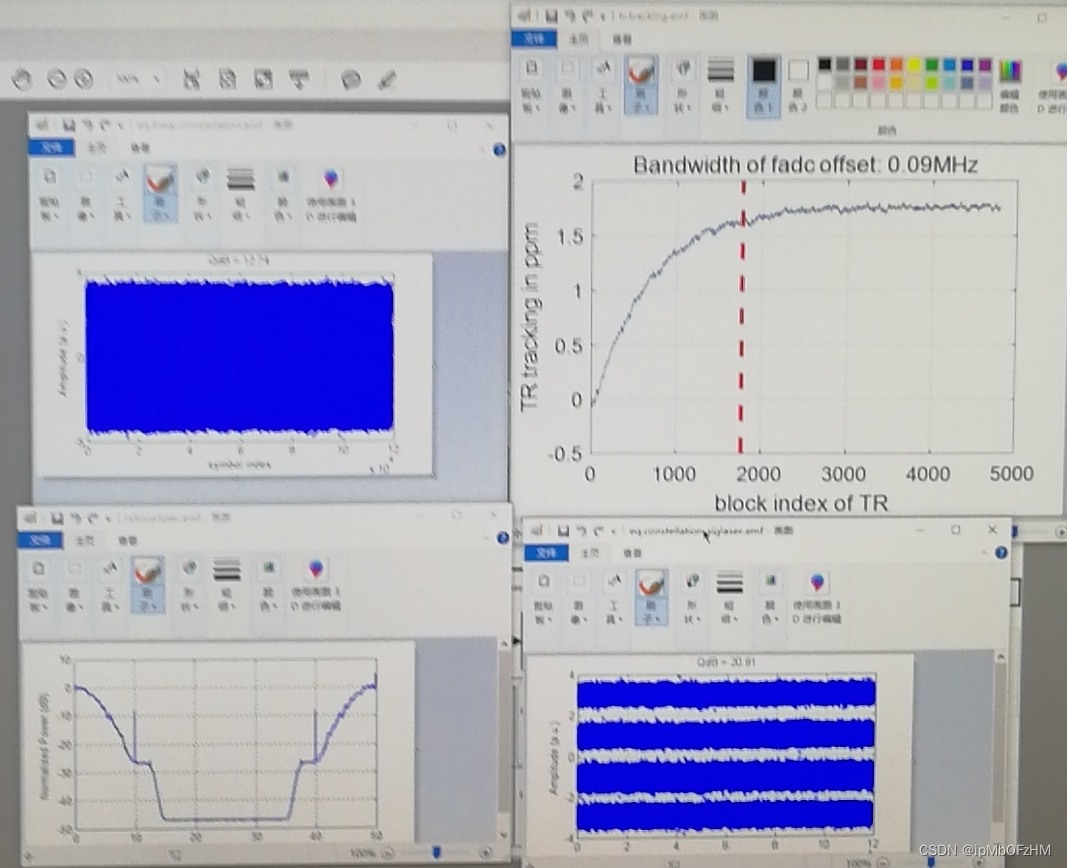Switch to View tab in the bottom-left Paint window
1067x868 pixels.
pos(127,541)
